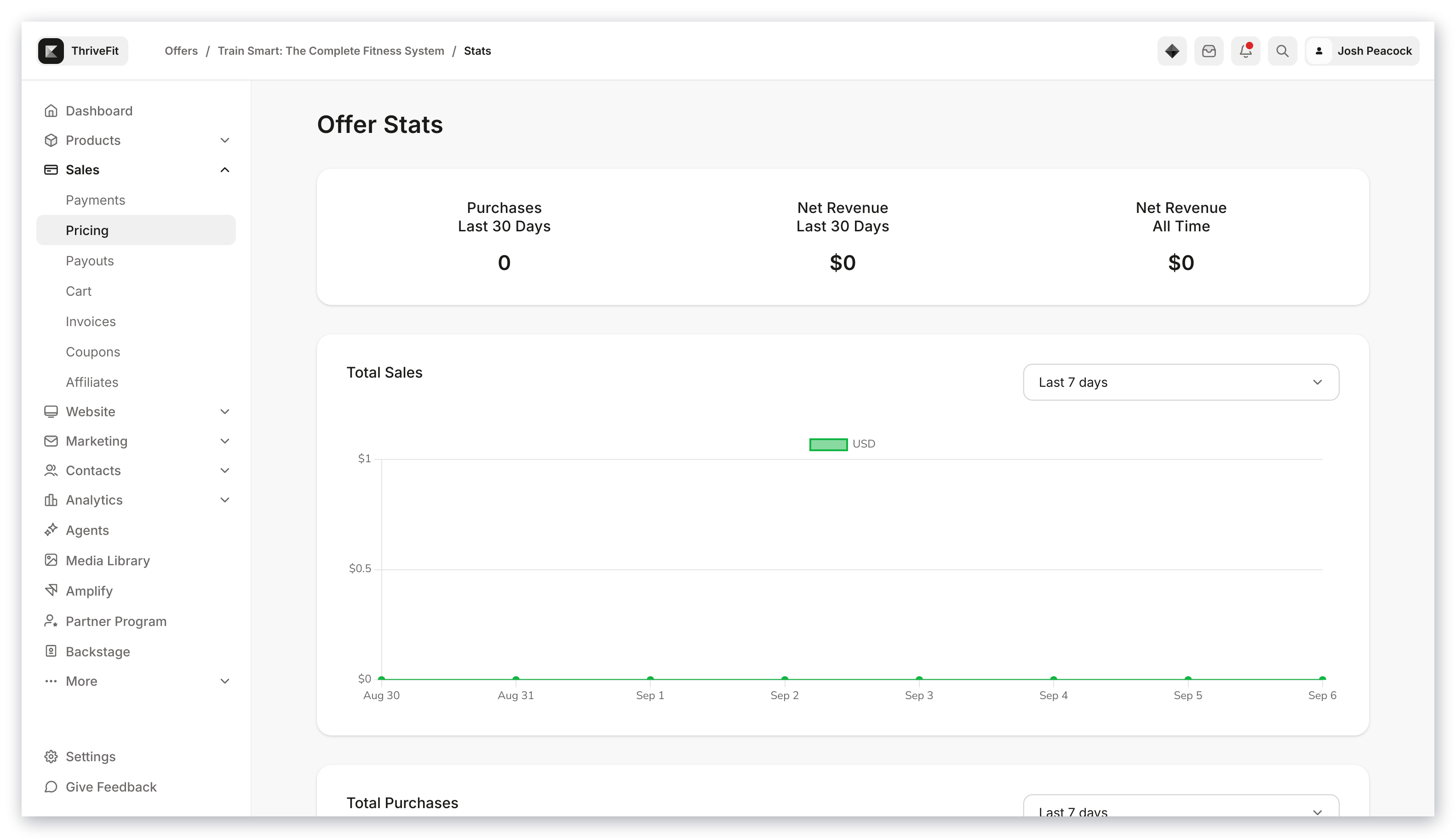Click the Agents sparkle icon

coord(51,529)
